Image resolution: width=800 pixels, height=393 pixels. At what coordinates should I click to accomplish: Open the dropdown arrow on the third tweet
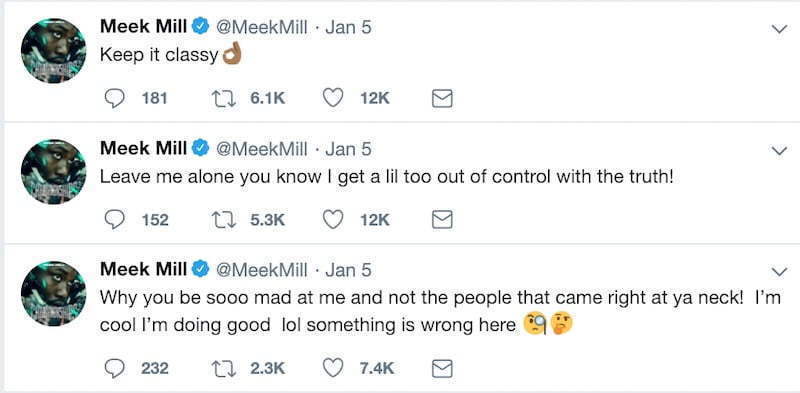(779, 272)
